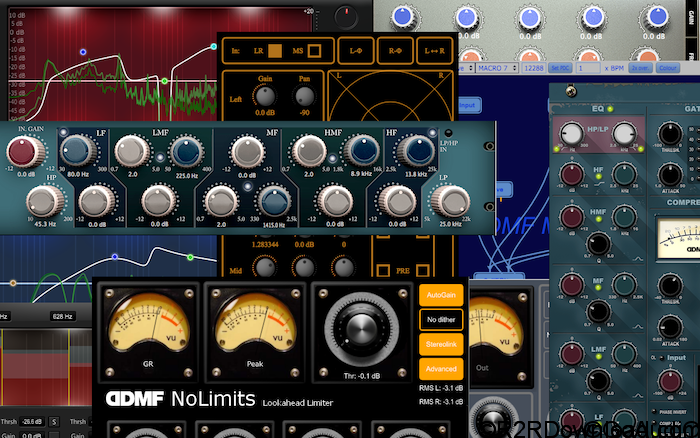Click the HP knob in HP/LP section
700x438 pixels.
(571, 133)
